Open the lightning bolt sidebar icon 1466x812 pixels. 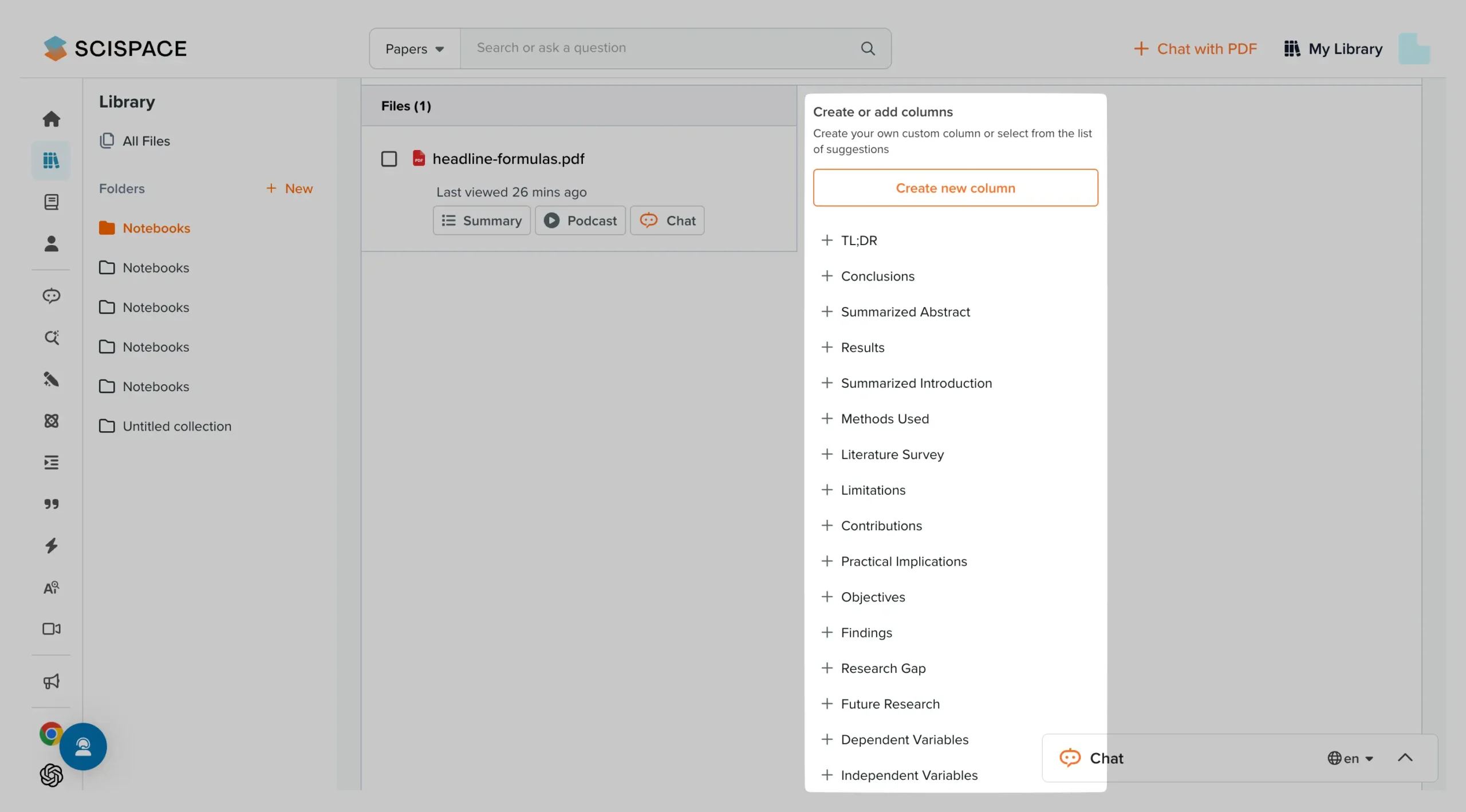click(x=52, y=546)
